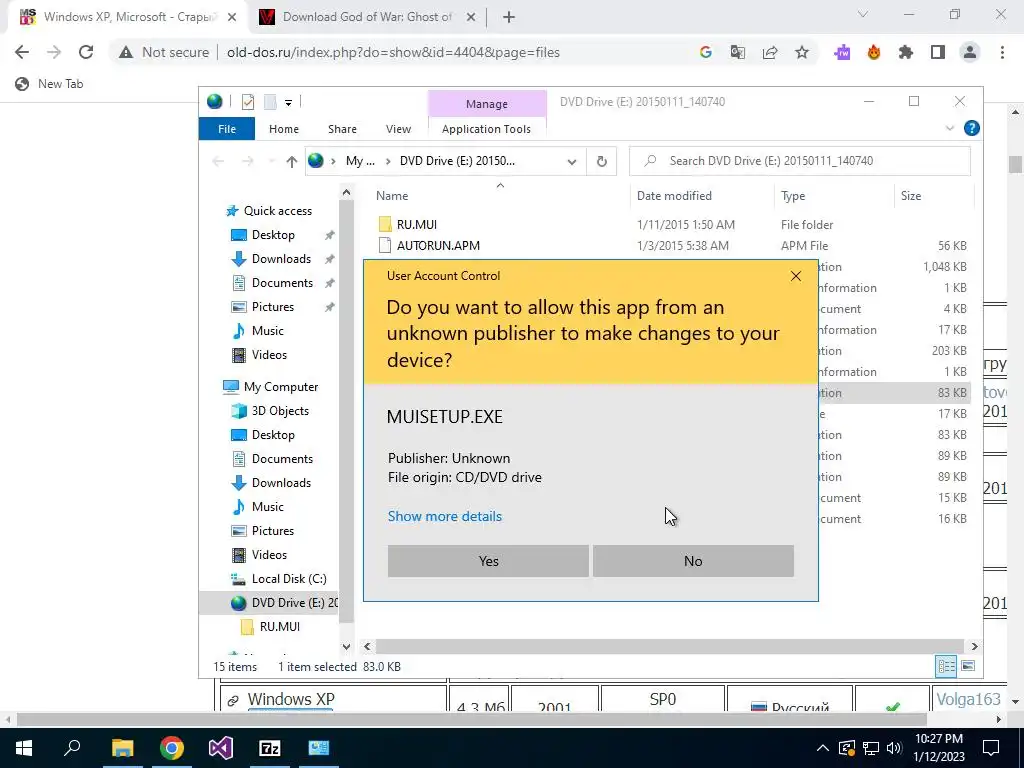Click share page icon in address bar
The height and width of the screenshot is (768, 1024).
tap(769, 52)
